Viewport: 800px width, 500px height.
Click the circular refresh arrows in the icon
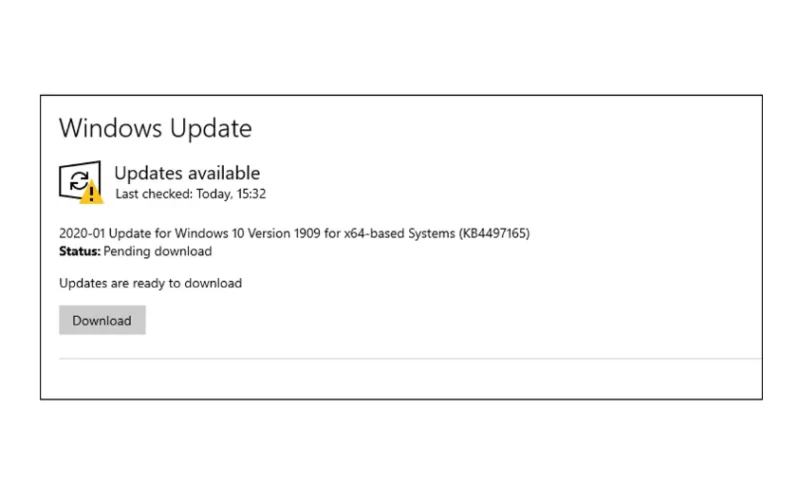79,180
